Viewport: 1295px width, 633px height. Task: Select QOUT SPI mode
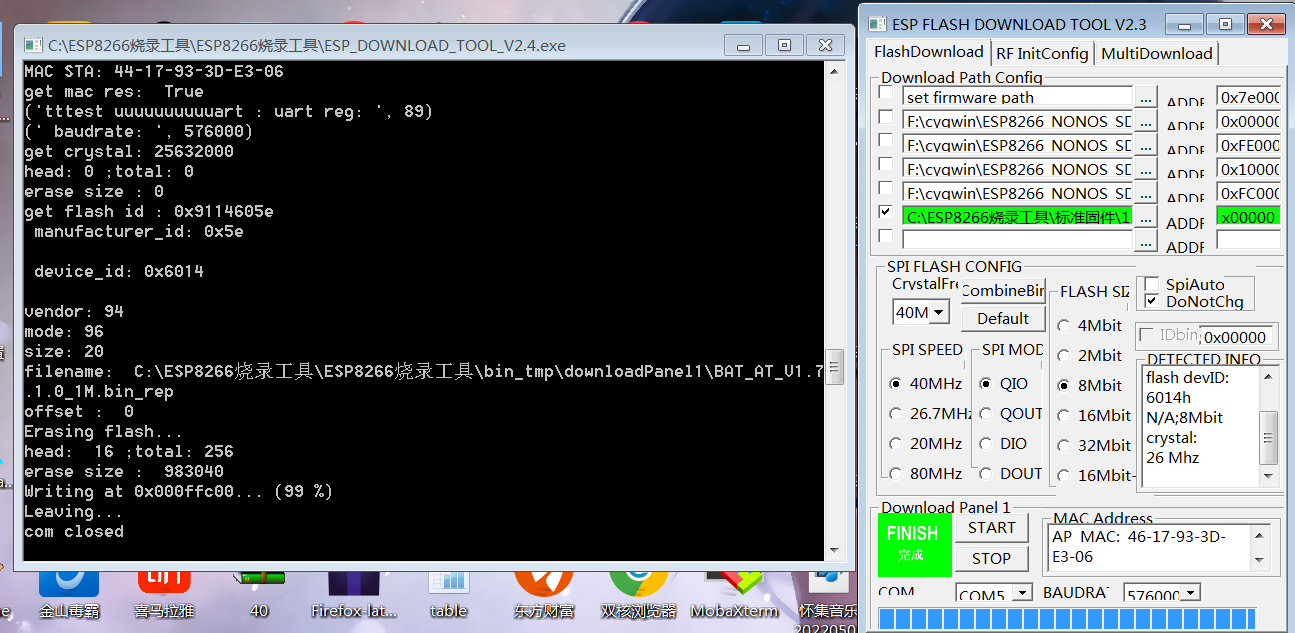pyautogui.click(x=986, y=413)
